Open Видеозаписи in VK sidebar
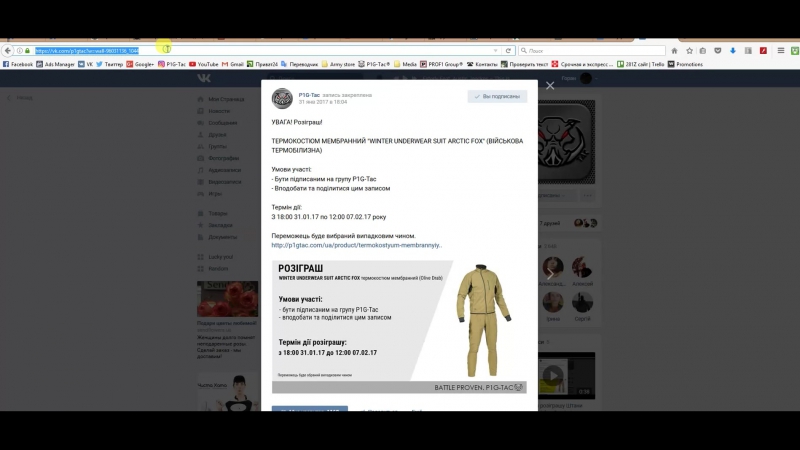Viewport: 800px width, 450px height. coord(219,182)
